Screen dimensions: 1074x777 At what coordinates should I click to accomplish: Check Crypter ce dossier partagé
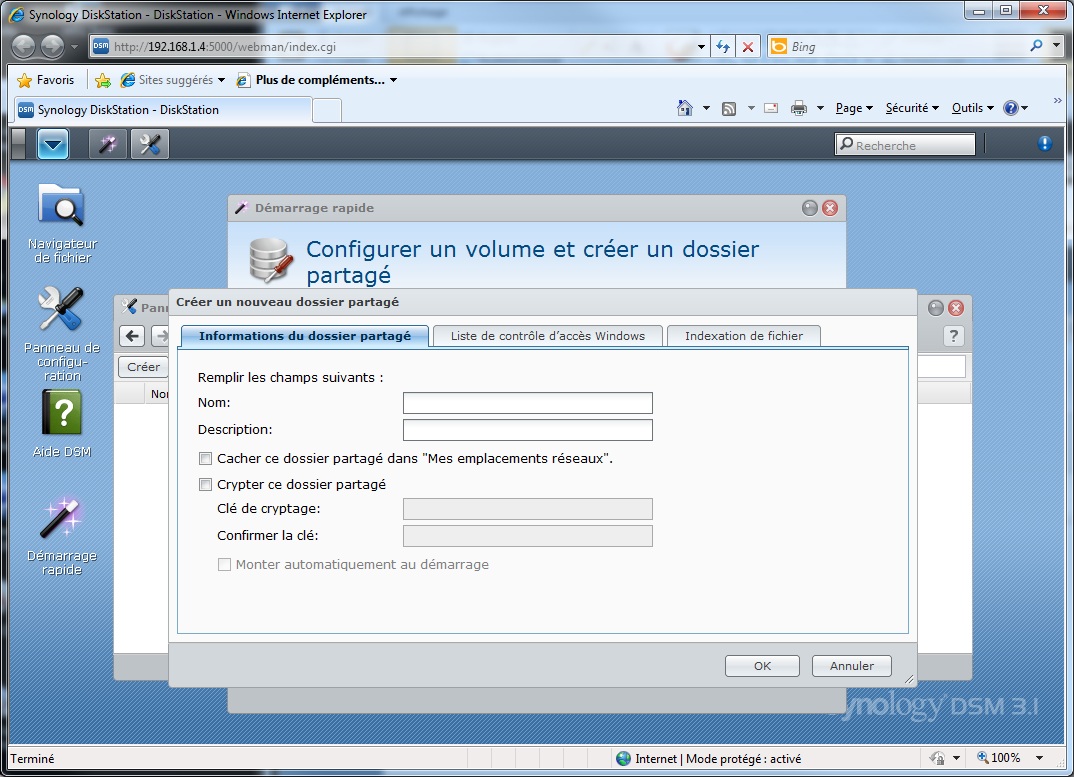pyautogui.click(x=205, y=484)
